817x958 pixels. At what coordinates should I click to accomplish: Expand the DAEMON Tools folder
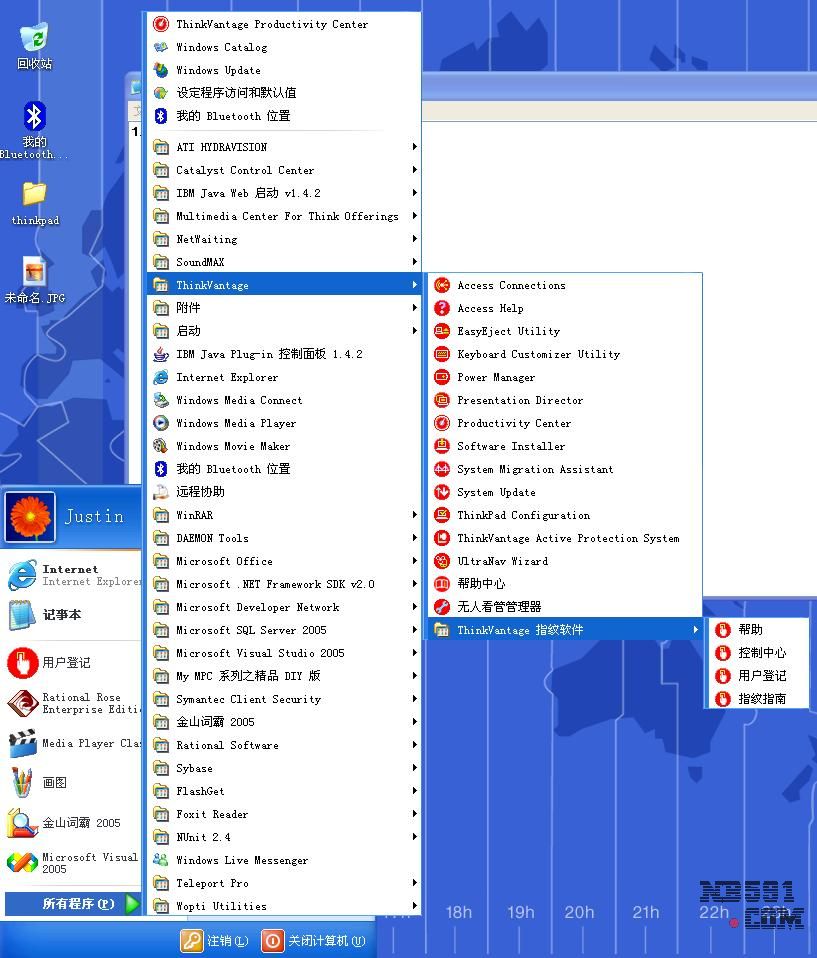tap(212, 538)
